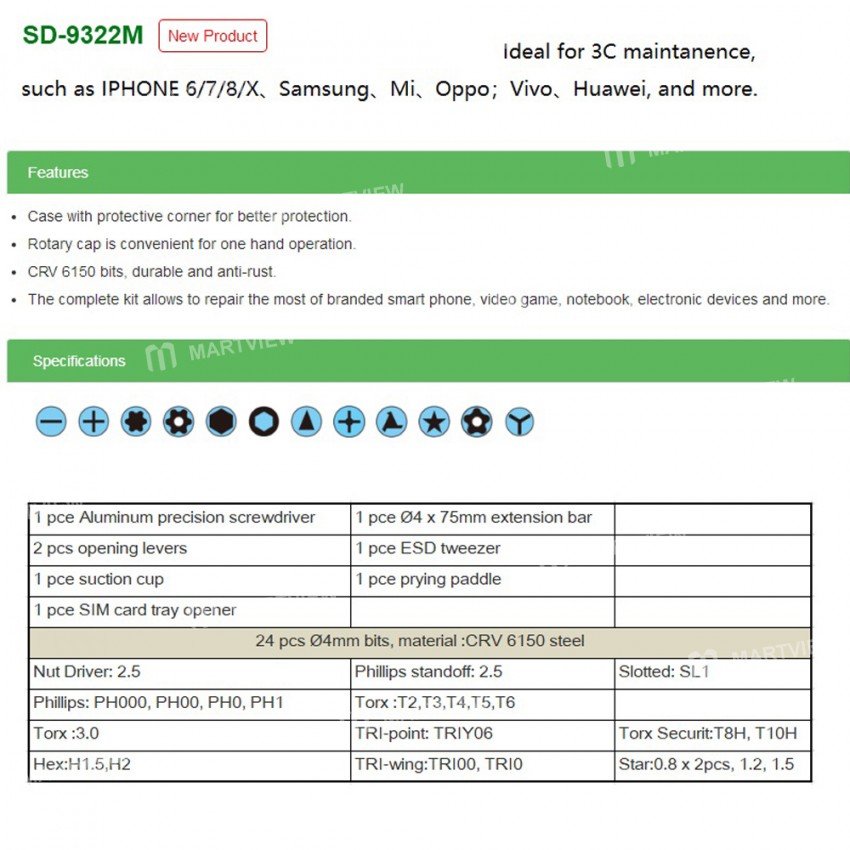Screen dimensions: 850x850
Task: Click 'Rotary cap is convenient' bullet
Action: point(192,244)
